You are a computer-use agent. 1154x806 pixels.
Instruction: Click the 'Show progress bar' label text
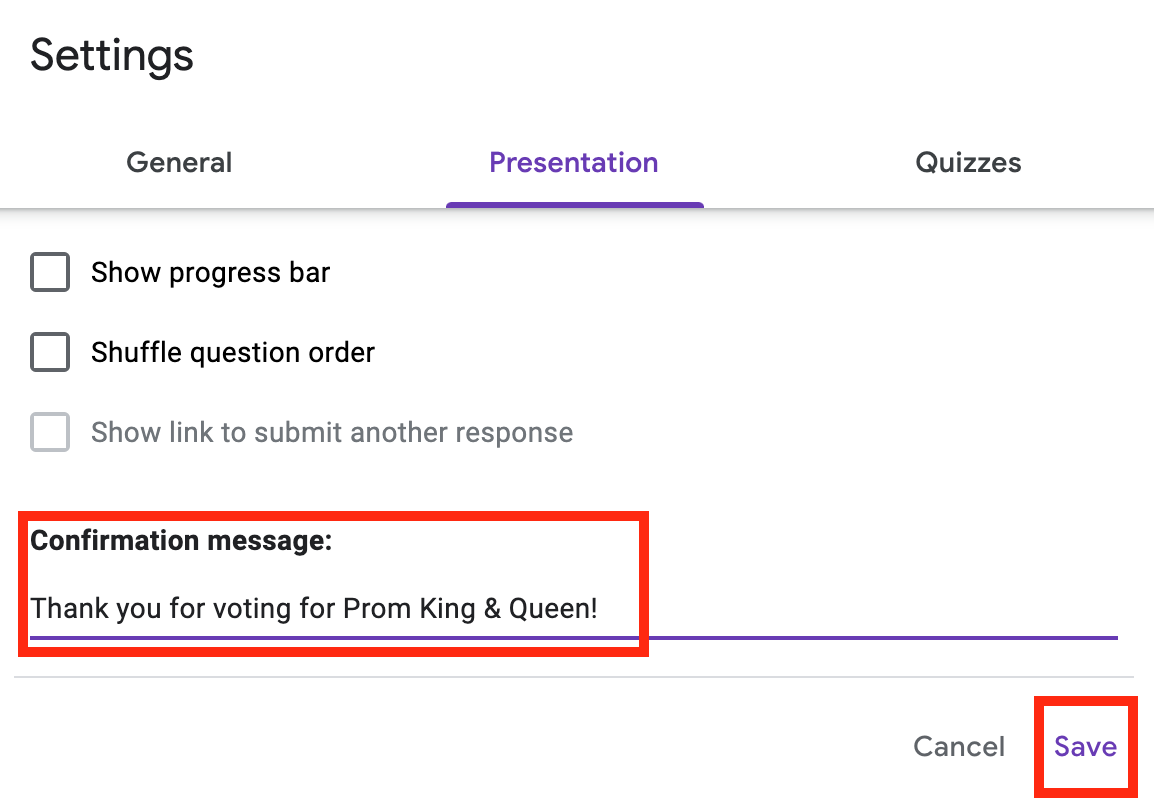pyautogui.click(x=210, y=272)
